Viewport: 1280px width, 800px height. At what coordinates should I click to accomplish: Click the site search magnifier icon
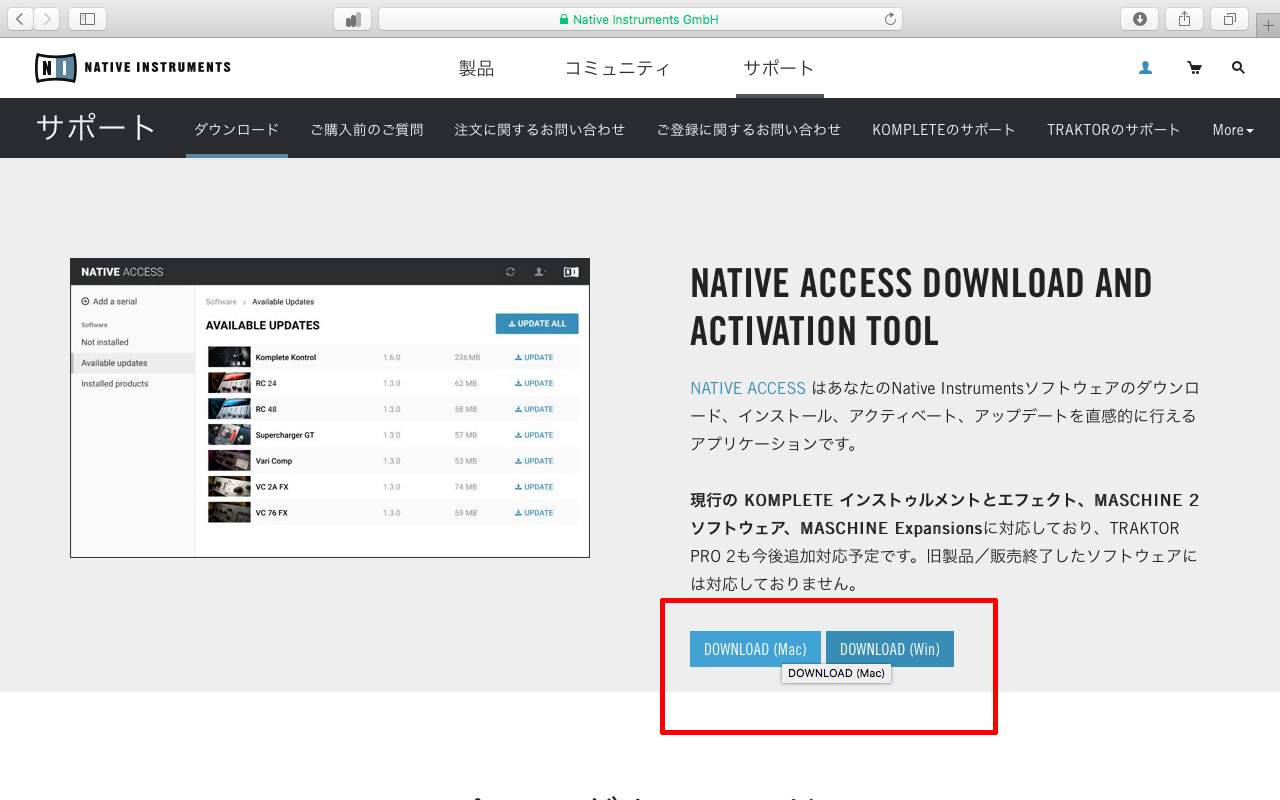click(1238, 68)
